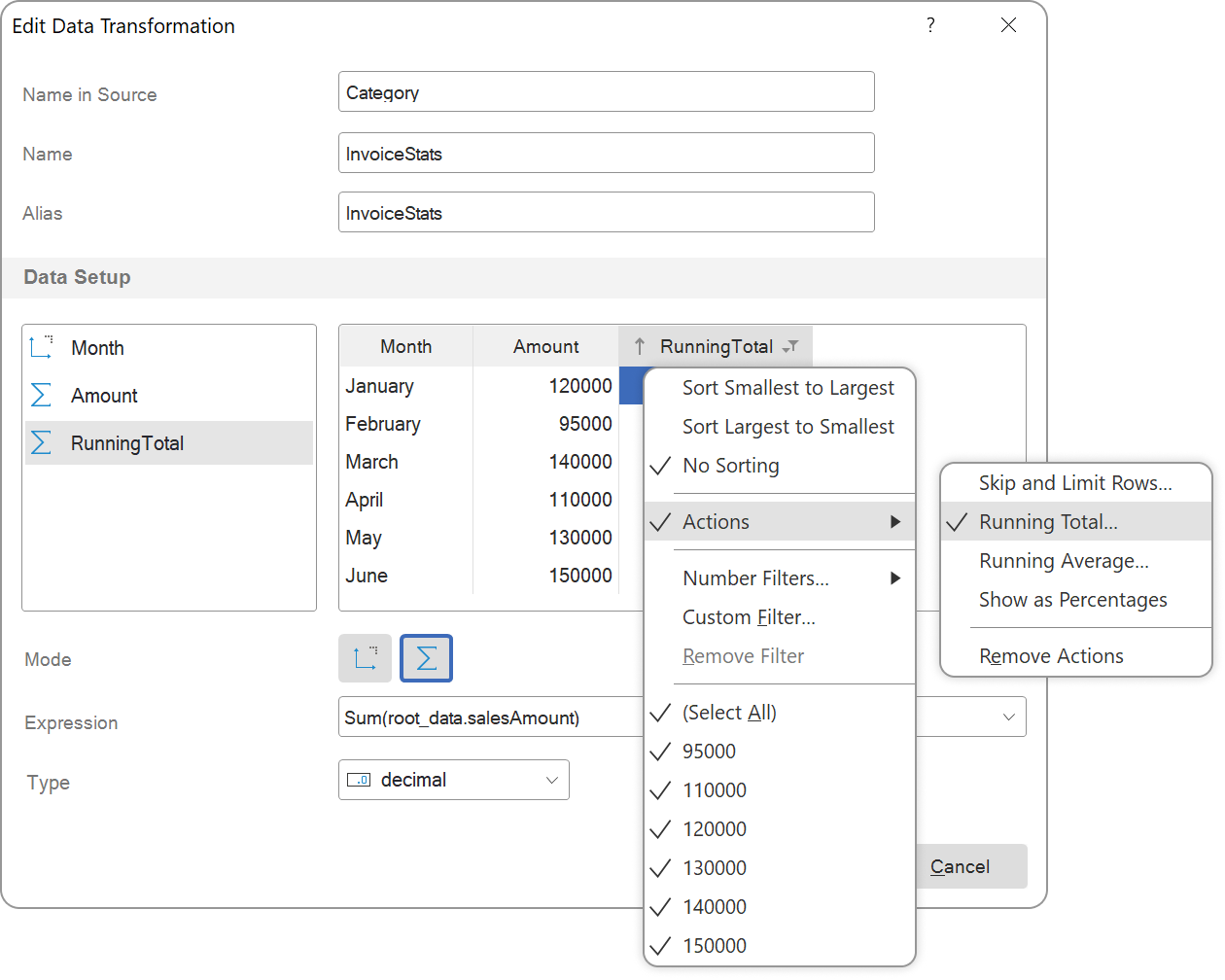
Task: Choose Sort Smallest to Largest
Action: (x=780, y=388)
